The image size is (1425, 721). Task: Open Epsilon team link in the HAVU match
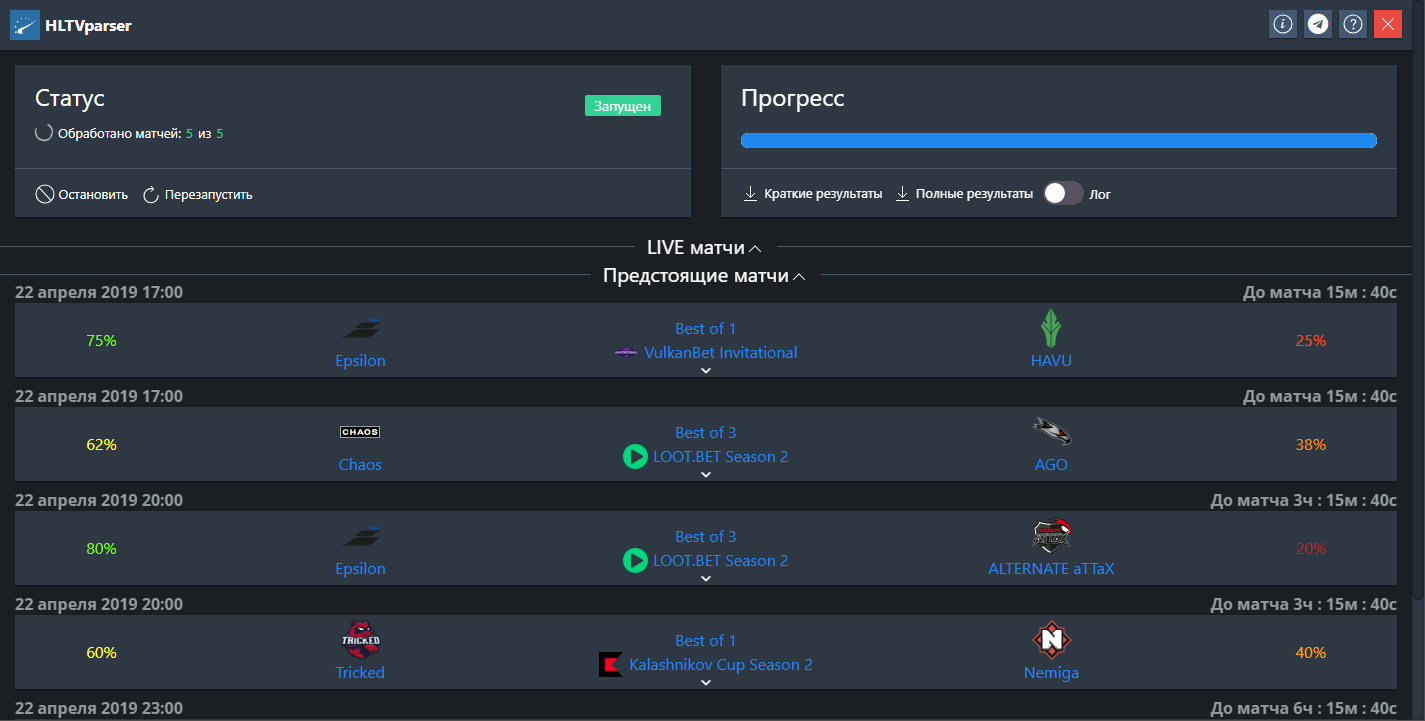[360, 361]
